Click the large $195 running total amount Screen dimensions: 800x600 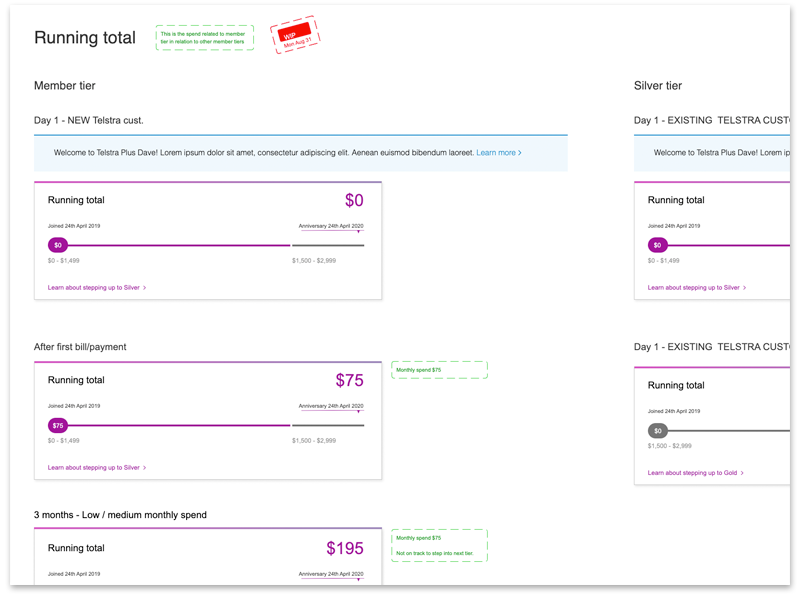pos(345,548)
